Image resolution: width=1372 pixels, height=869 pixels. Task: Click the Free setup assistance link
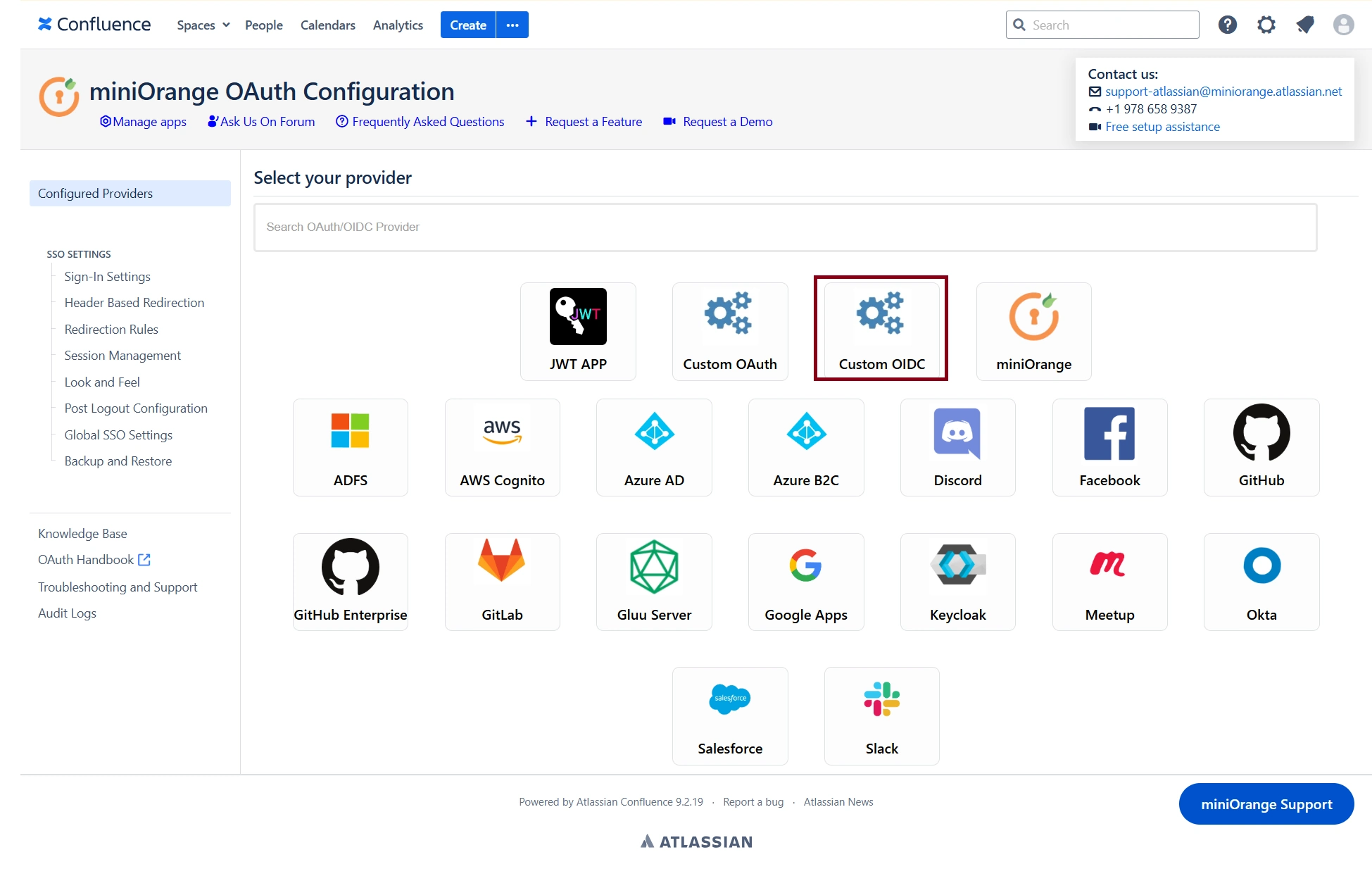point(1162,127)
